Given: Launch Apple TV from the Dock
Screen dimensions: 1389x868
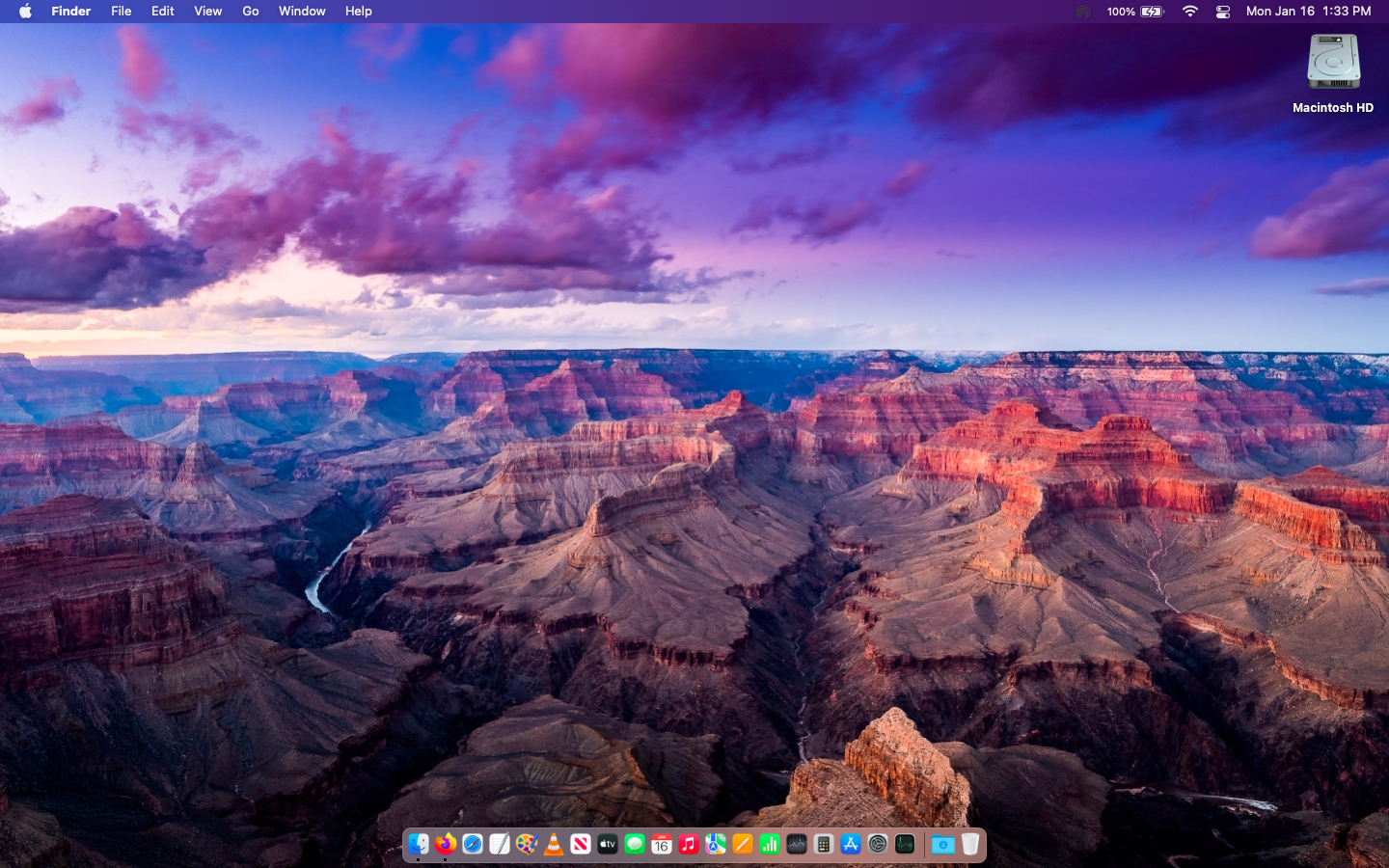Looking at the screenshot, I should [607, 844].
